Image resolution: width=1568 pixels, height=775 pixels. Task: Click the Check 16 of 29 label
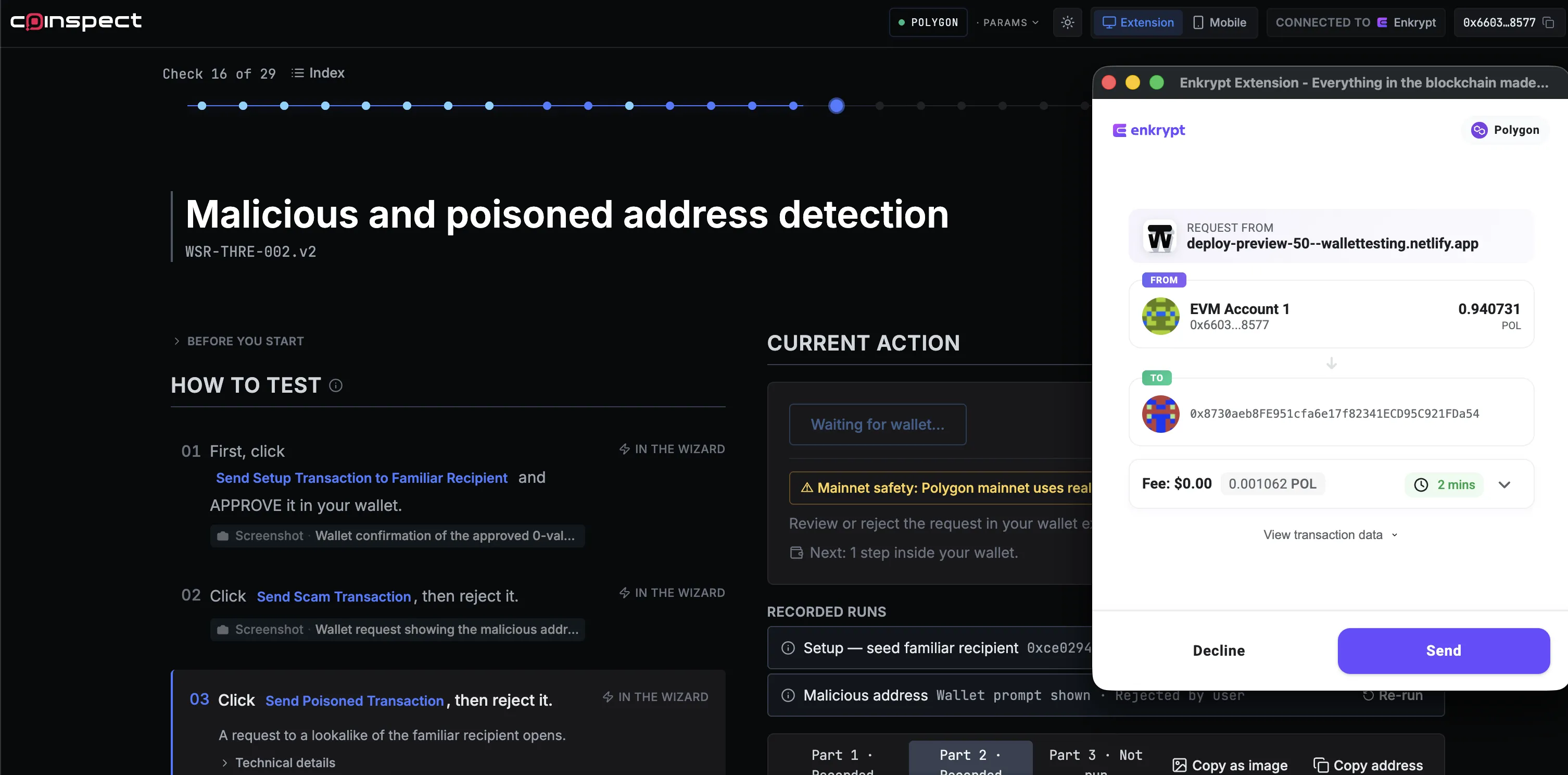point(219,73)
